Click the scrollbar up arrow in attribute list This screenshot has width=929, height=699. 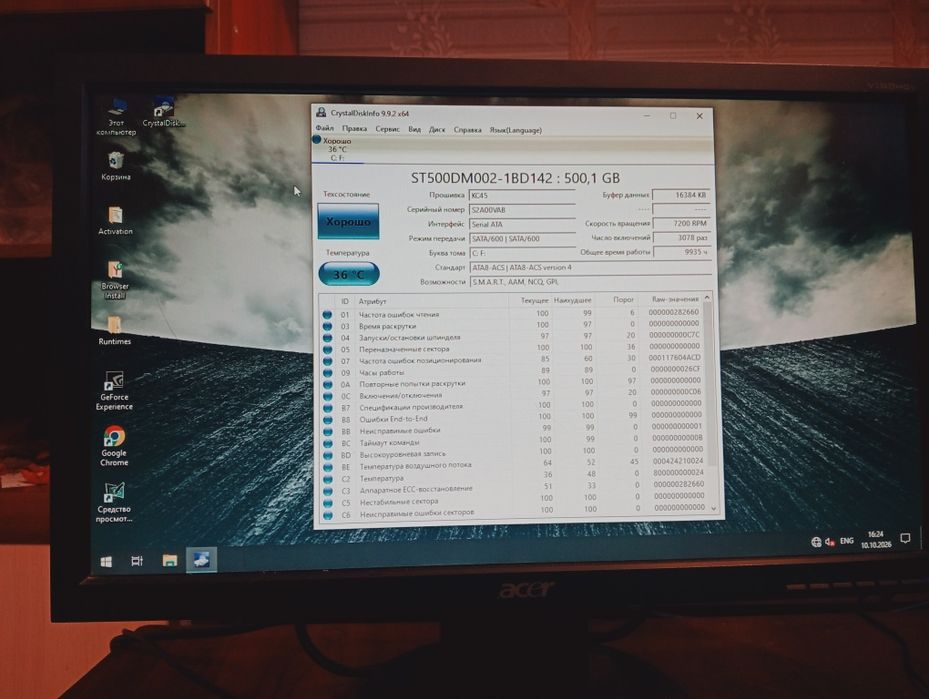click(x=707, y=297)
